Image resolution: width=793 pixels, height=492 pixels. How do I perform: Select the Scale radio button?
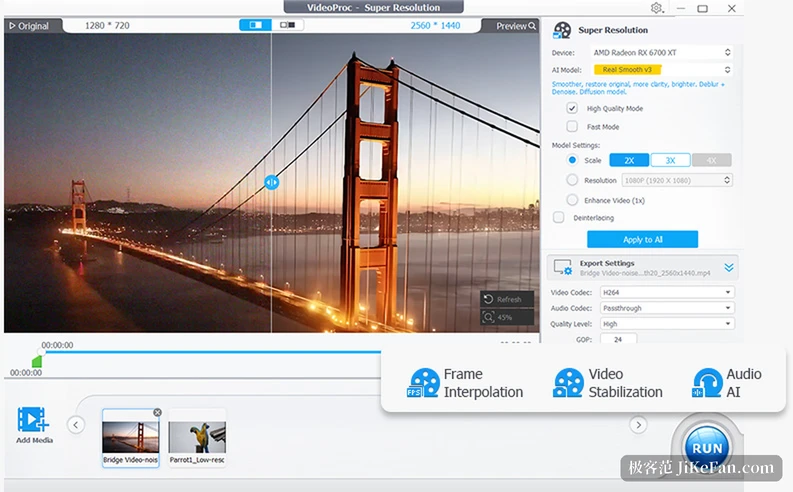[572, 160]
